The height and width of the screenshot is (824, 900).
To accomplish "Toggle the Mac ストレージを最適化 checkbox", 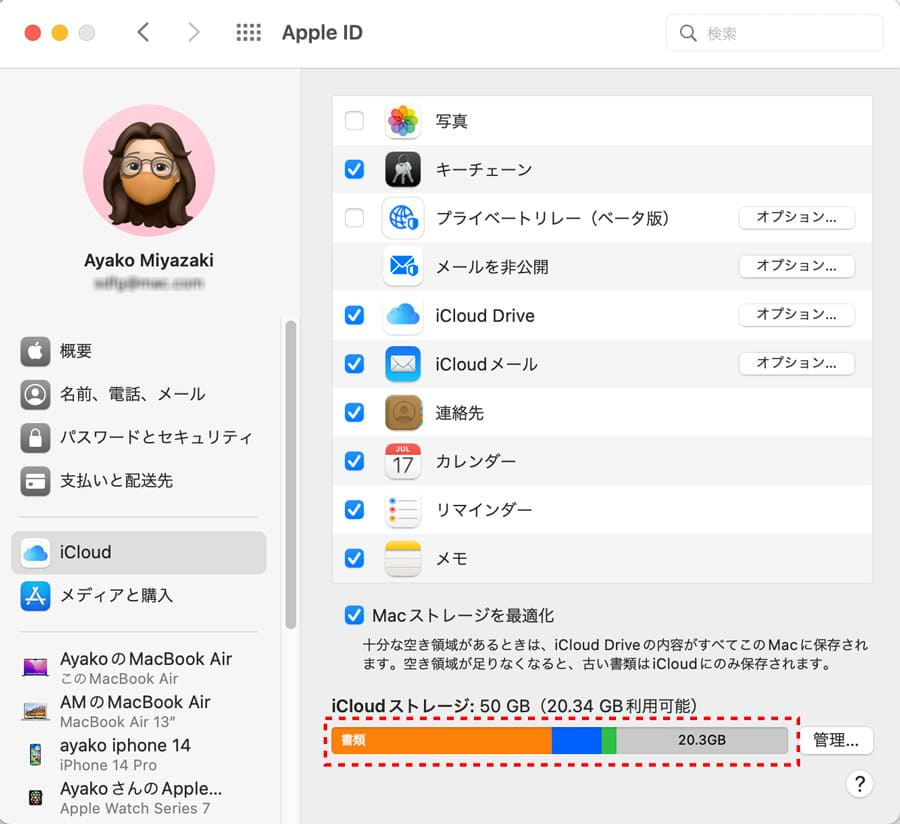I will click(354, 615).
